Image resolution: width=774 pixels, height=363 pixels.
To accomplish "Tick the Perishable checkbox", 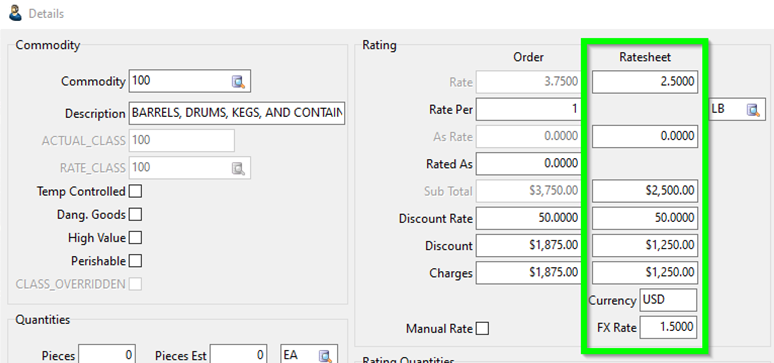I will pos(135,260).
